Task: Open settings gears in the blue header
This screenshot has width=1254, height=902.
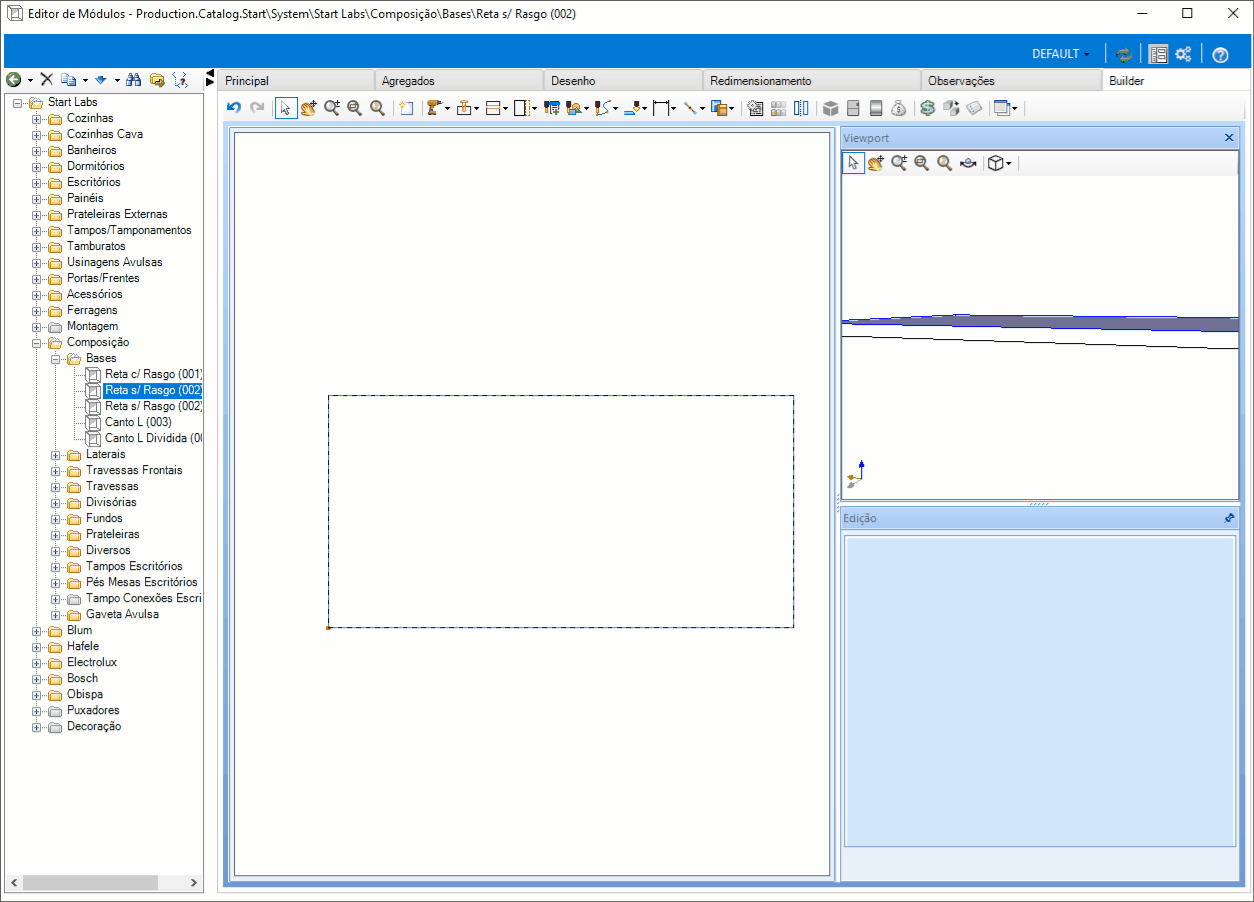Action: click(x=1183, y=54)
